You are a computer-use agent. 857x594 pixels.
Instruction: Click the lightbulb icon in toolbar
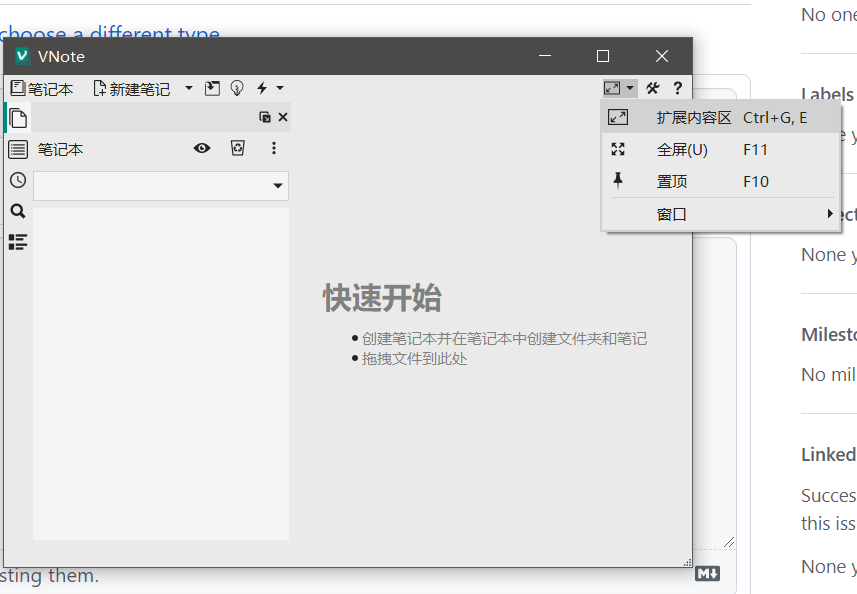[x=237, y=88]
